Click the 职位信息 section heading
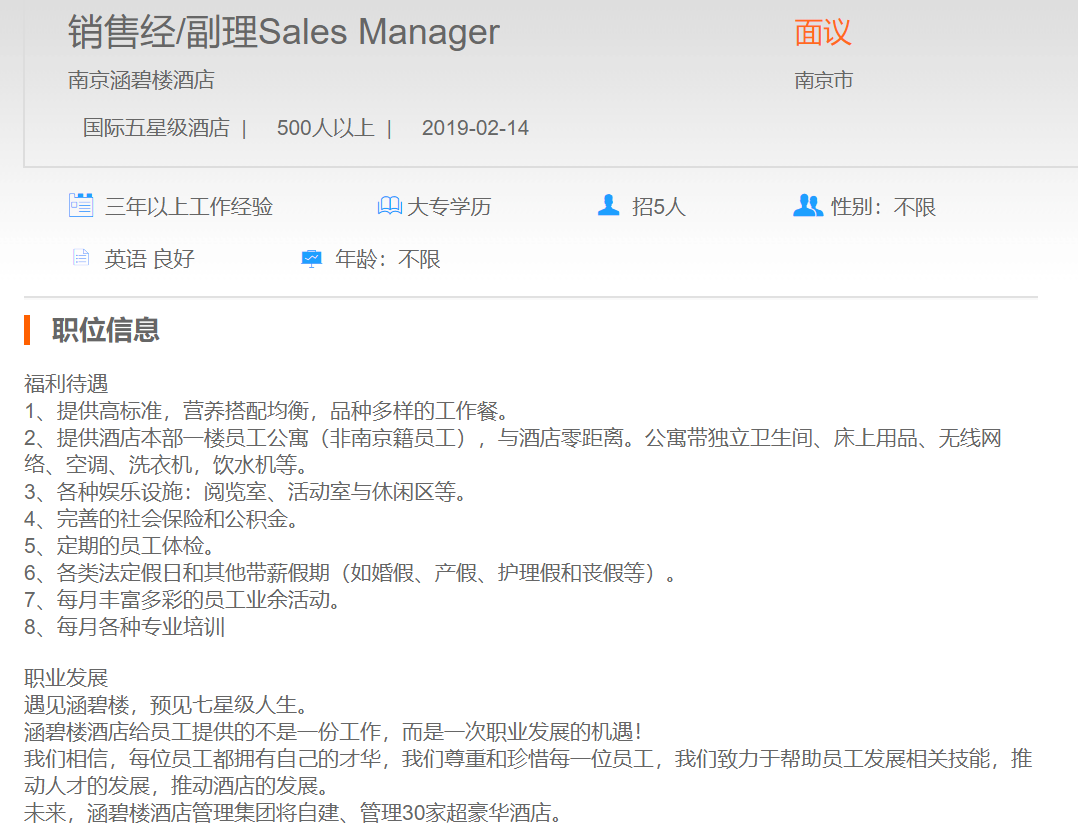 point(105,330)
